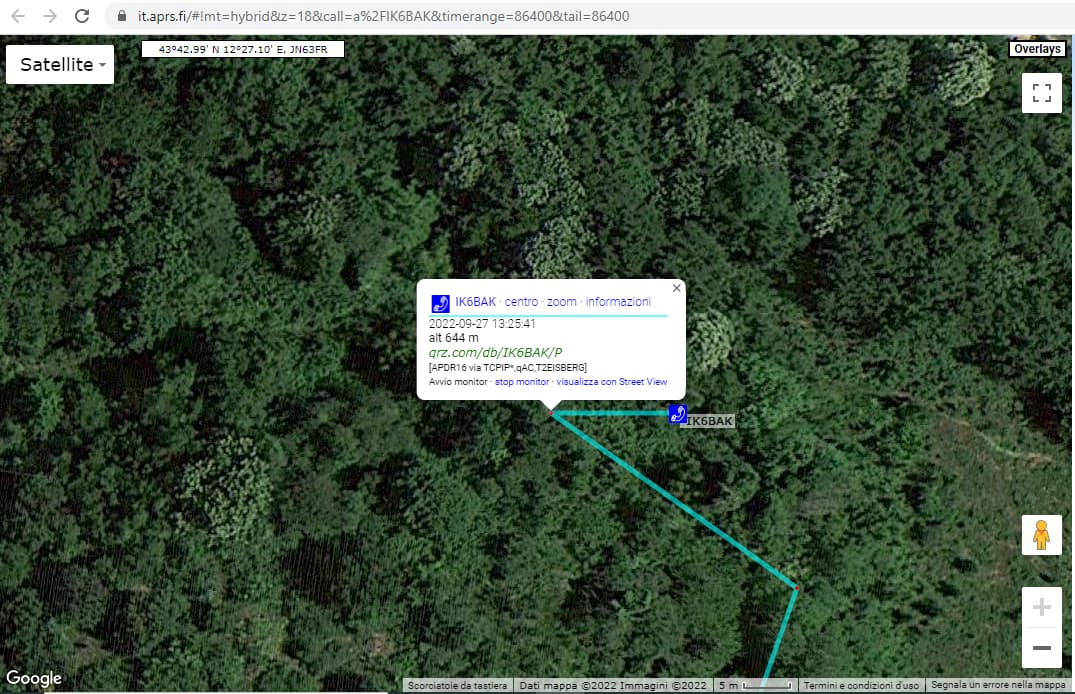Zoom in with the plus button
Screen dimensions: 1075x694
click(1041, 607)
